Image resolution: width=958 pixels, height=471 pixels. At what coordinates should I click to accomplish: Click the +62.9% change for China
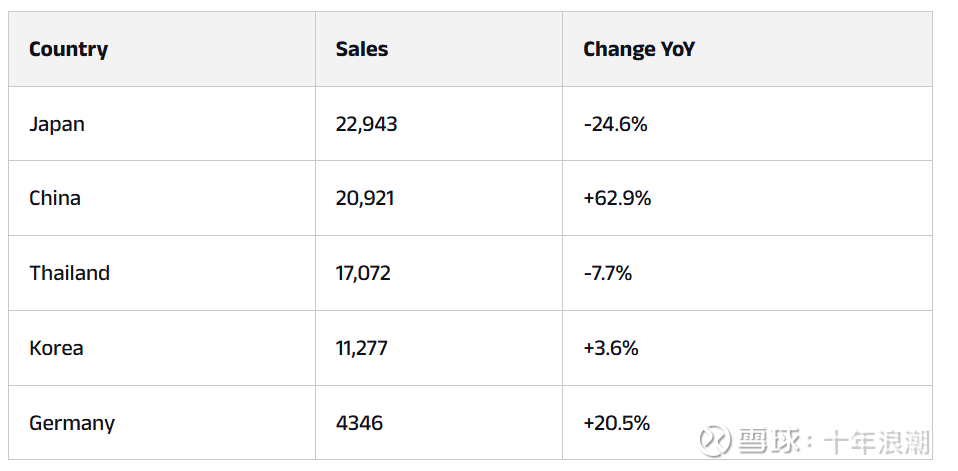(617, 198)
